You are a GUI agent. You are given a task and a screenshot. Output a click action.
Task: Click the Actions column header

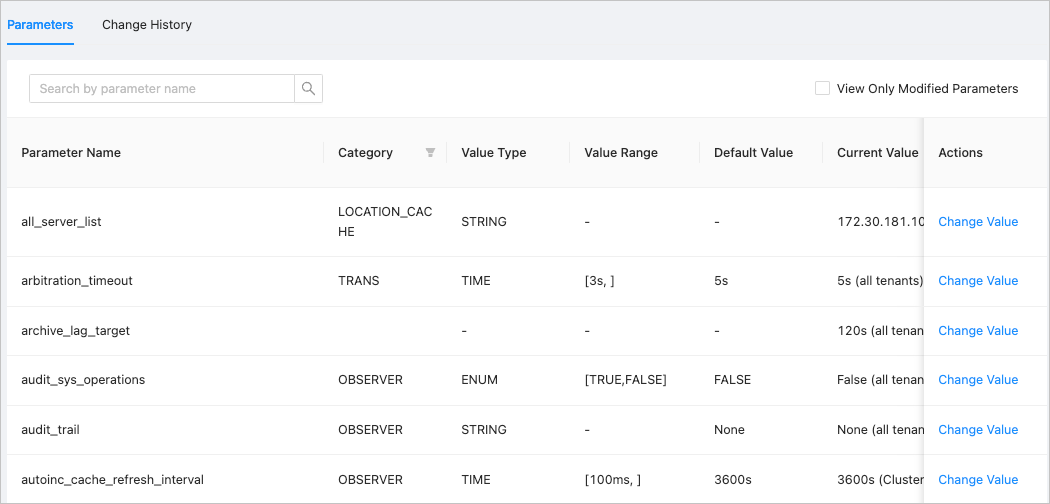(x=960, y=153)
